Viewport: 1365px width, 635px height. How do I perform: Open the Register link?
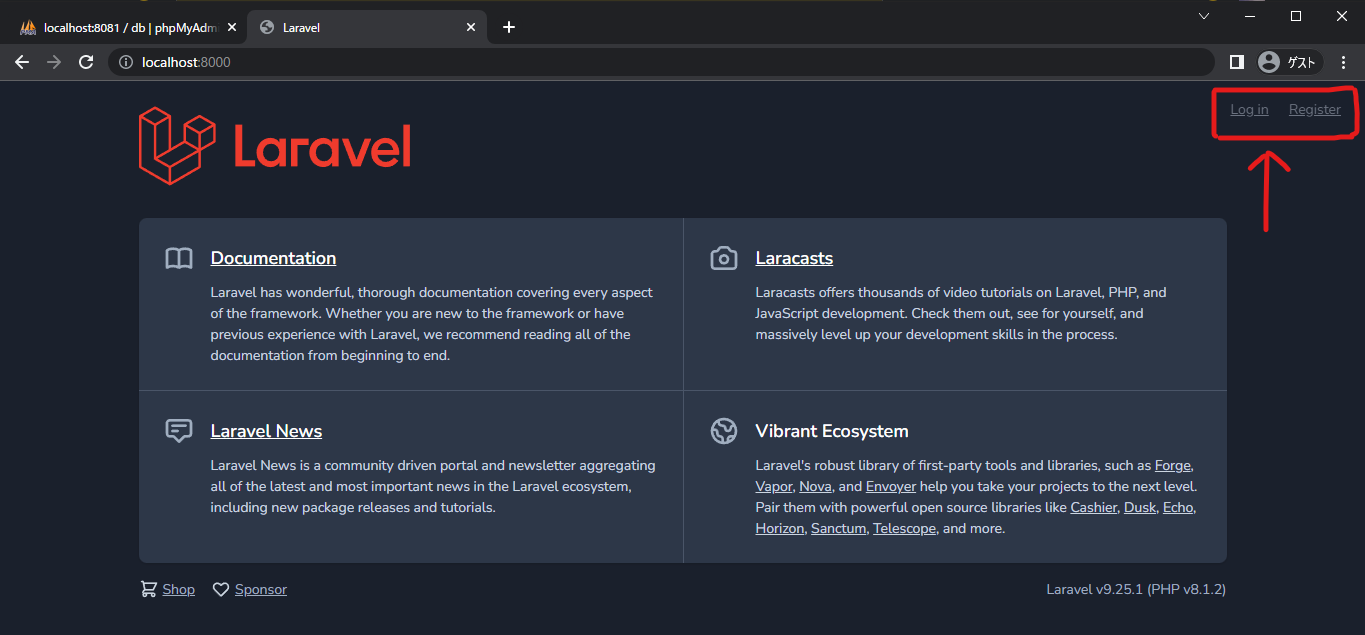point(1314,109)
